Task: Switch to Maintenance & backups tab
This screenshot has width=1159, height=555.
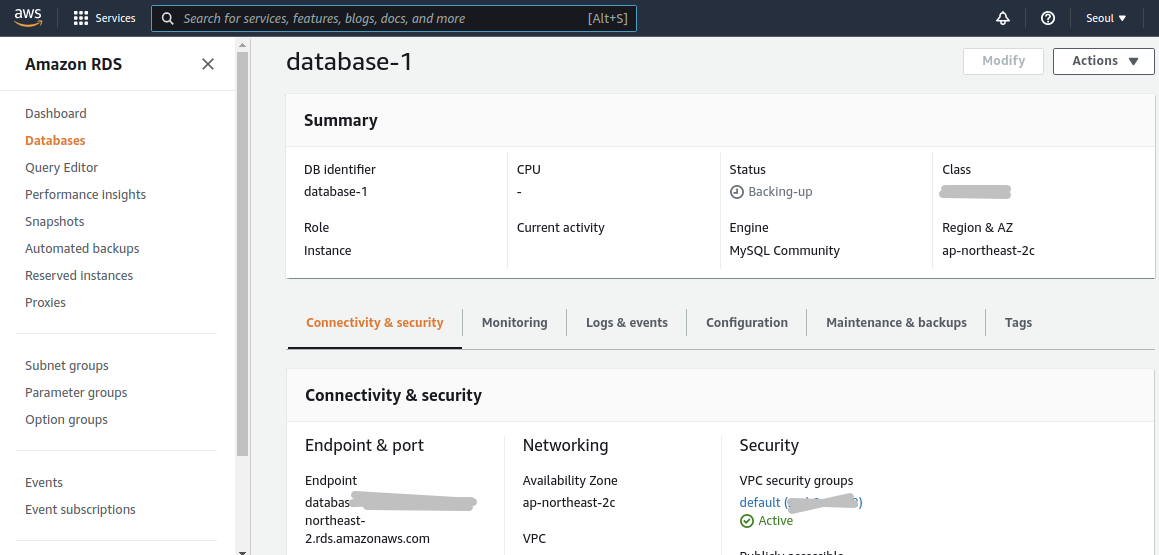Action: tap(897, 322)
